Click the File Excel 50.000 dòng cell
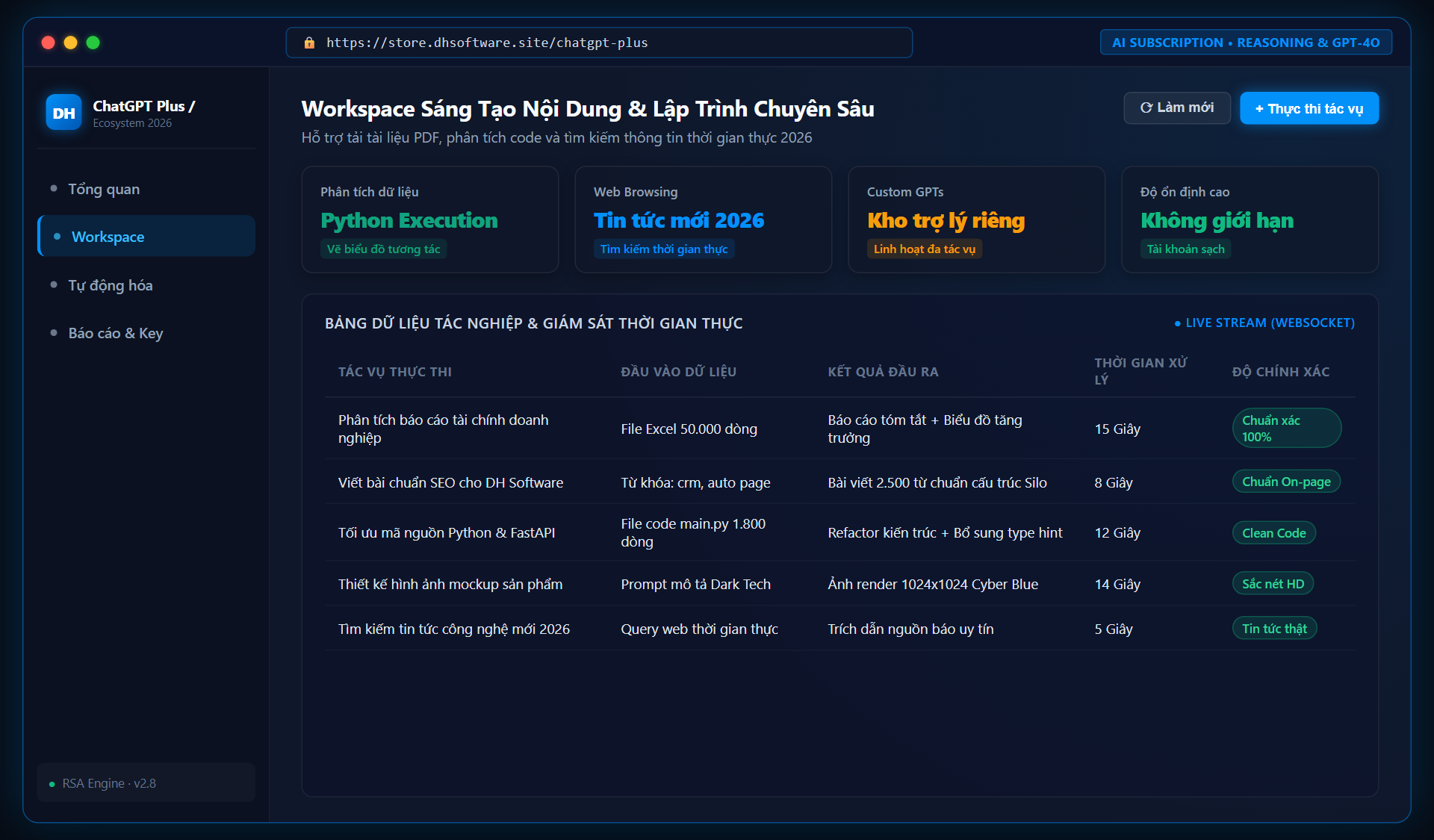Image resolution: width=1434 pixels, height=840 pixels. 689,429
